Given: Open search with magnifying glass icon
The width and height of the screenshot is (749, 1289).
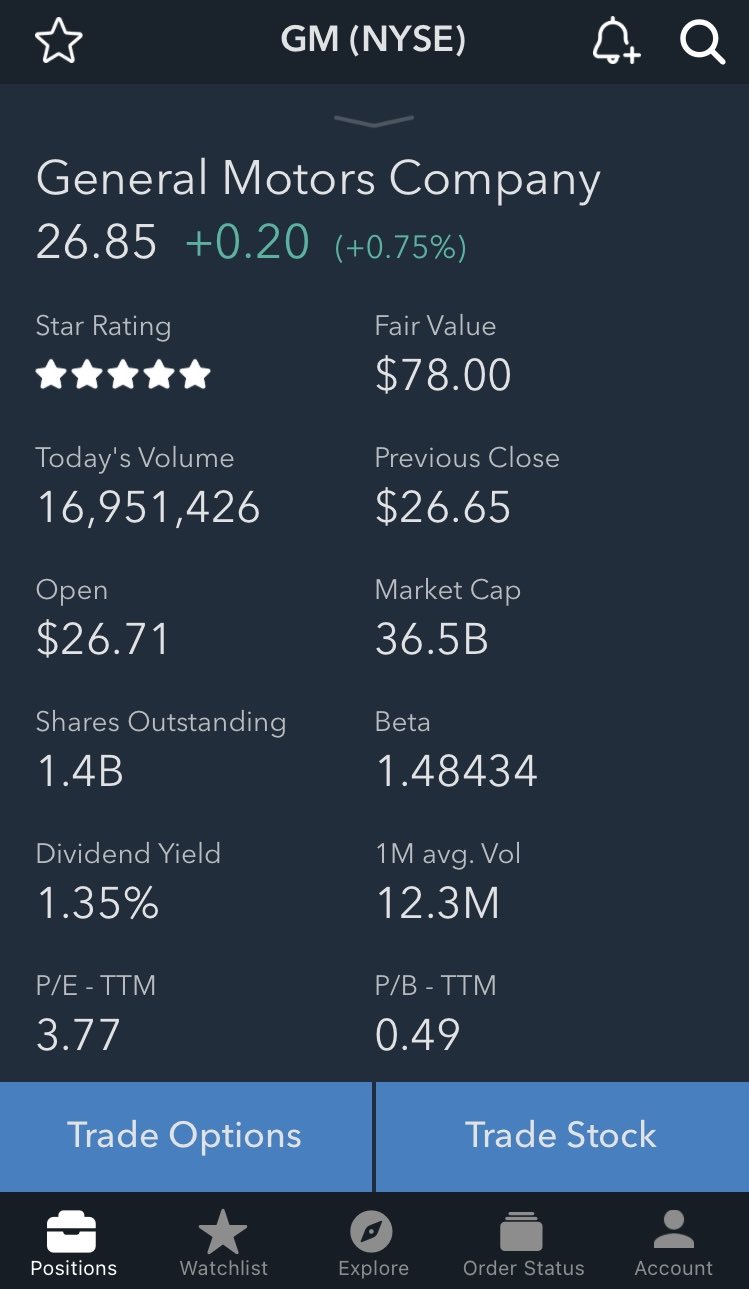Looking at the screenshot, I should pyautogui.click(x=702, y=42).
